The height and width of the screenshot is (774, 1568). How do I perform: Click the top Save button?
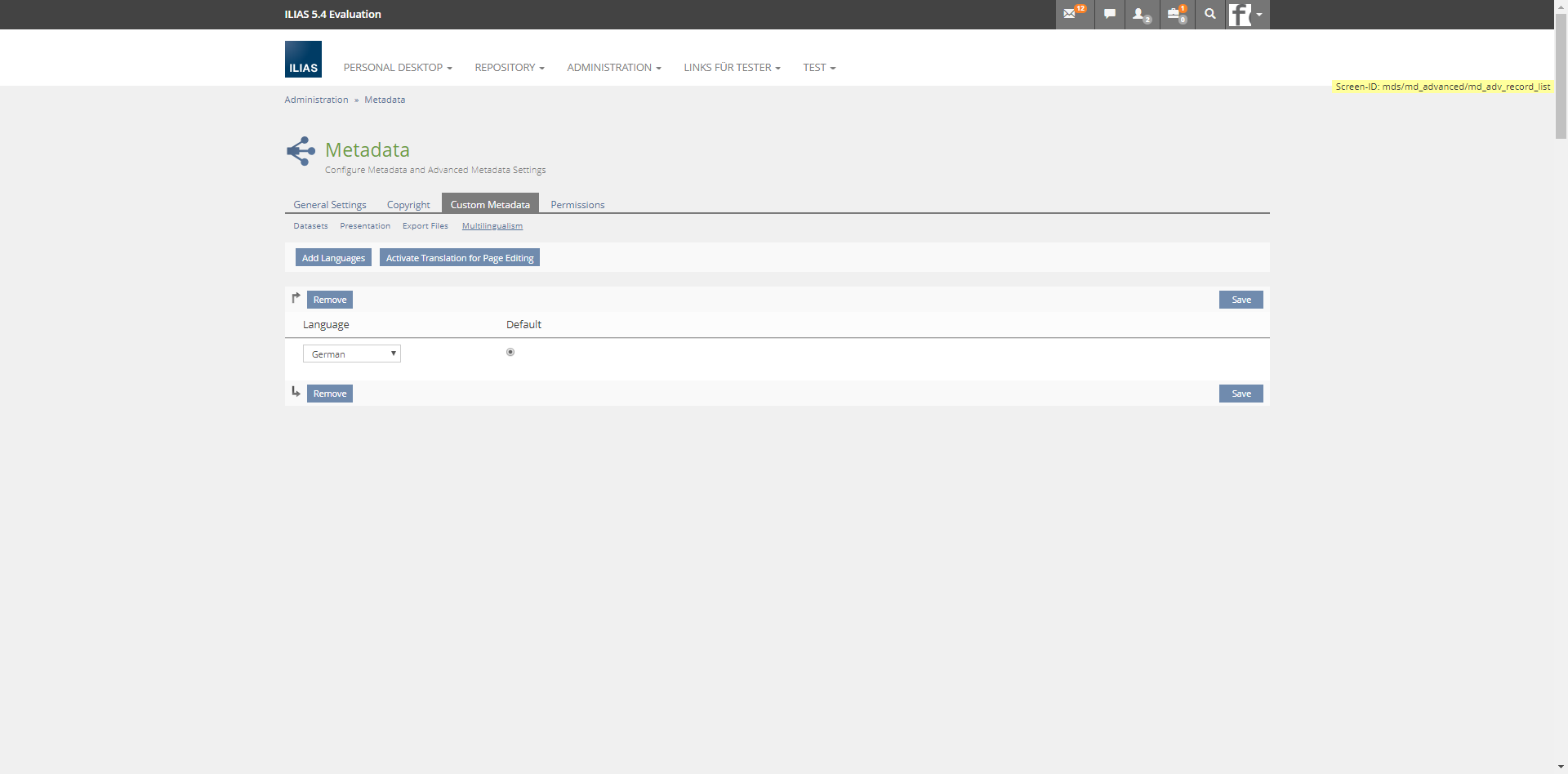1241,300
